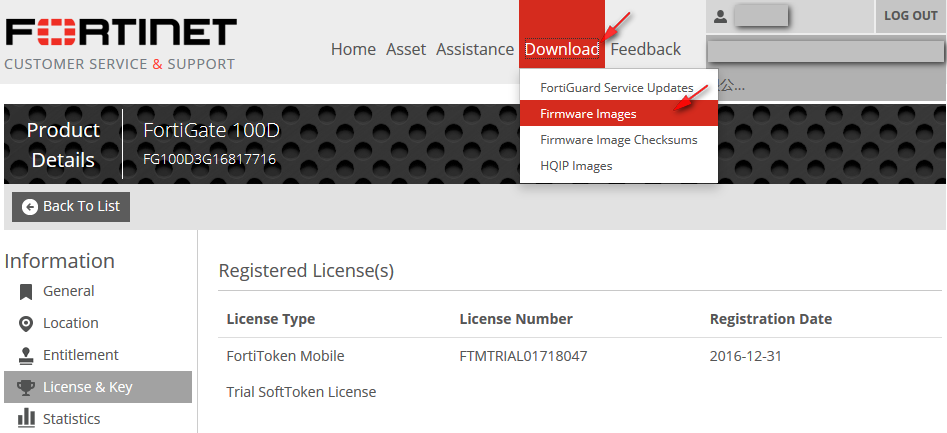Click the user profile icon

point(720,17)
